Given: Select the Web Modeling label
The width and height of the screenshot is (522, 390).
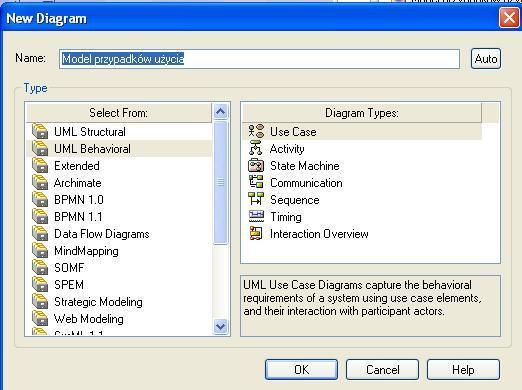Looking at the screenshot, I should pyautogui.click(x=89, y=319).
